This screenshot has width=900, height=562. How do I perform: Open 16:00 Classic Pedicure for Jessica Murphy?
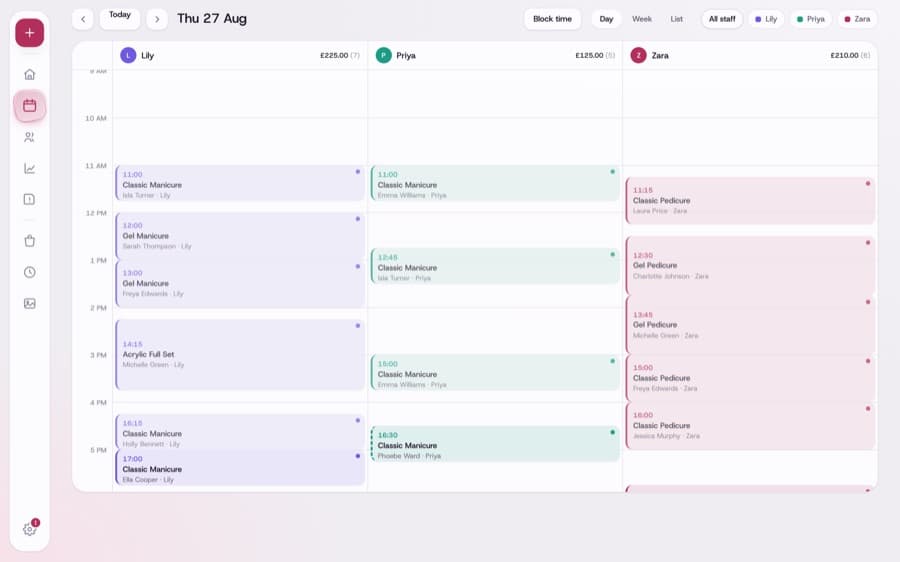750,426
